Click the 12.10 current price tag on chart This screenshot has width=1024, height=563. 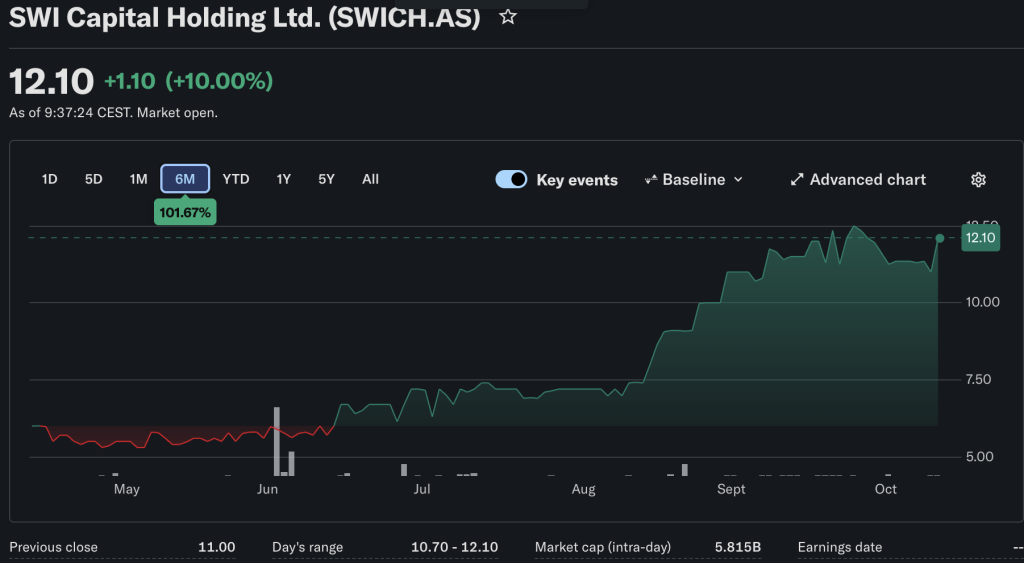(980, 238)
